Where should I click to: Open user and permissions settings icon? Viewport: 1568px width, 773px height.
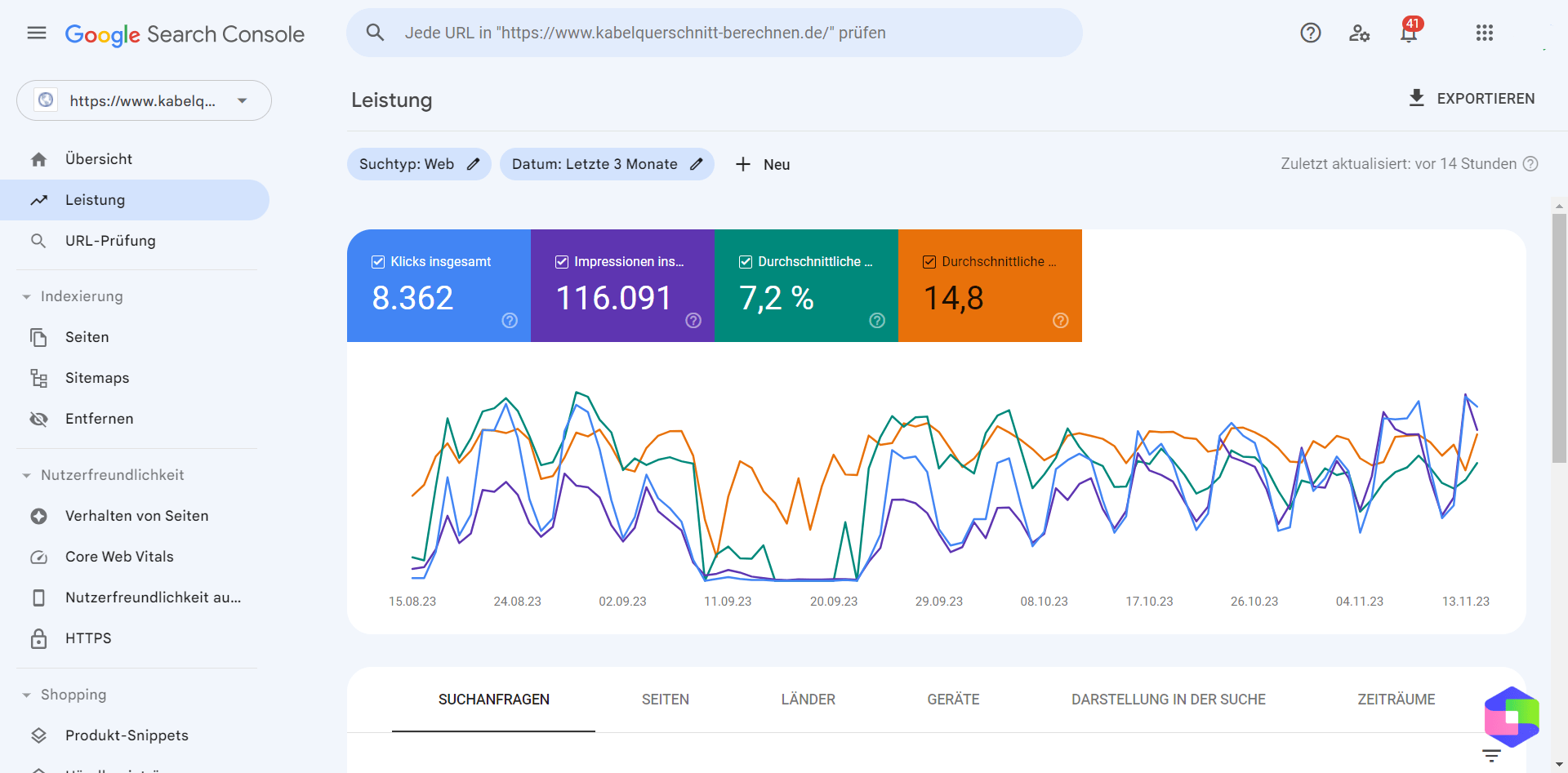(1359, 33)
